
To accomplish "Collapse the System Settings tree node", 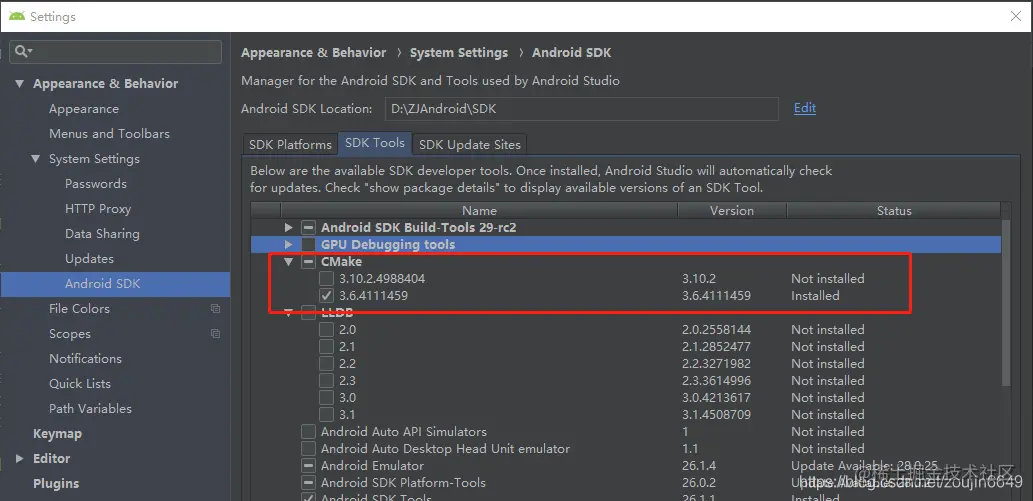I will (36, 159).
